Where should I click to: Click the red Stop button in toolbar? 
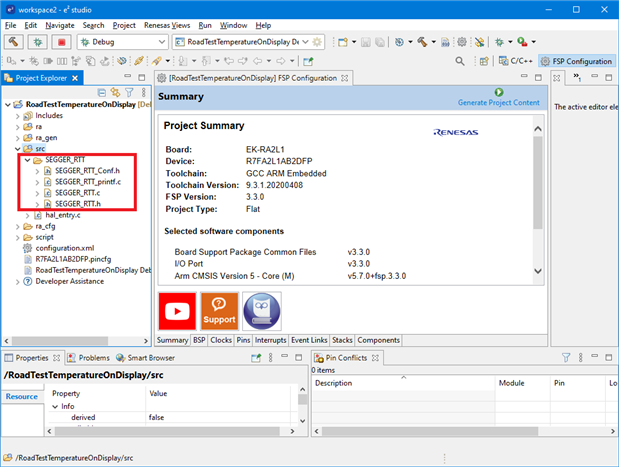[x=62, y=42]
